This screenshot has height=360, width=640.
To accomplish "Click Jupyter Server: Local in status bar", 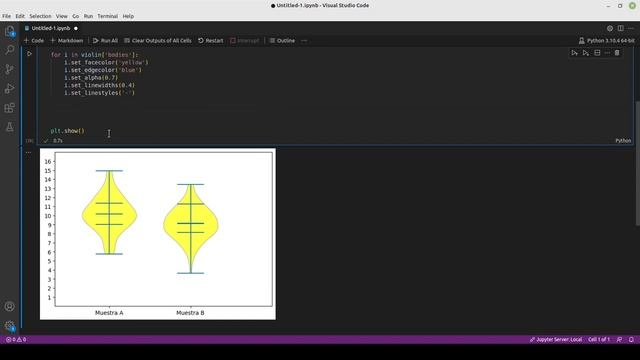I will pyautogui.click(x=556, y=340).
